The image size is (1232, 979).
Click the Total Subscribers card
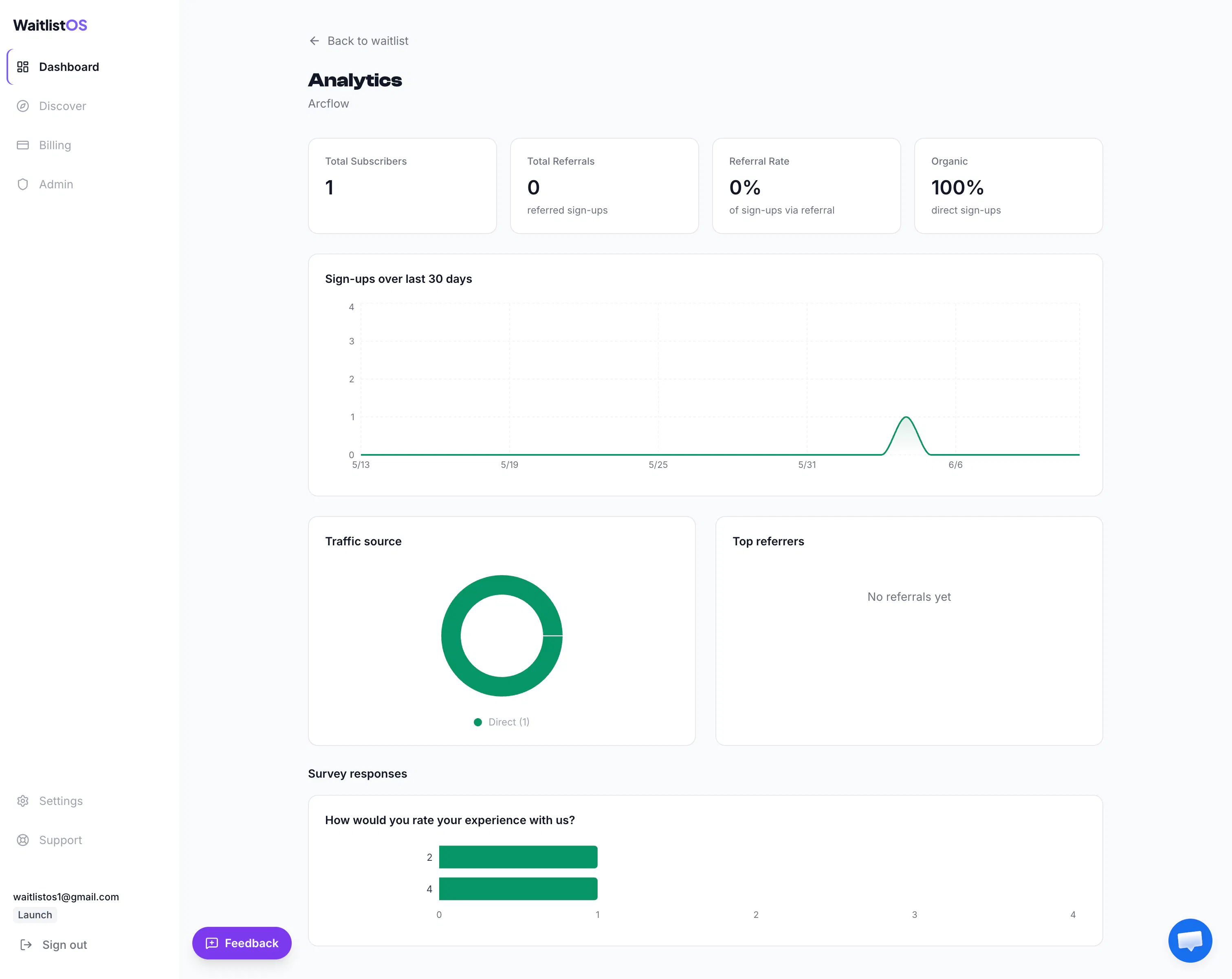click(402, 186)
